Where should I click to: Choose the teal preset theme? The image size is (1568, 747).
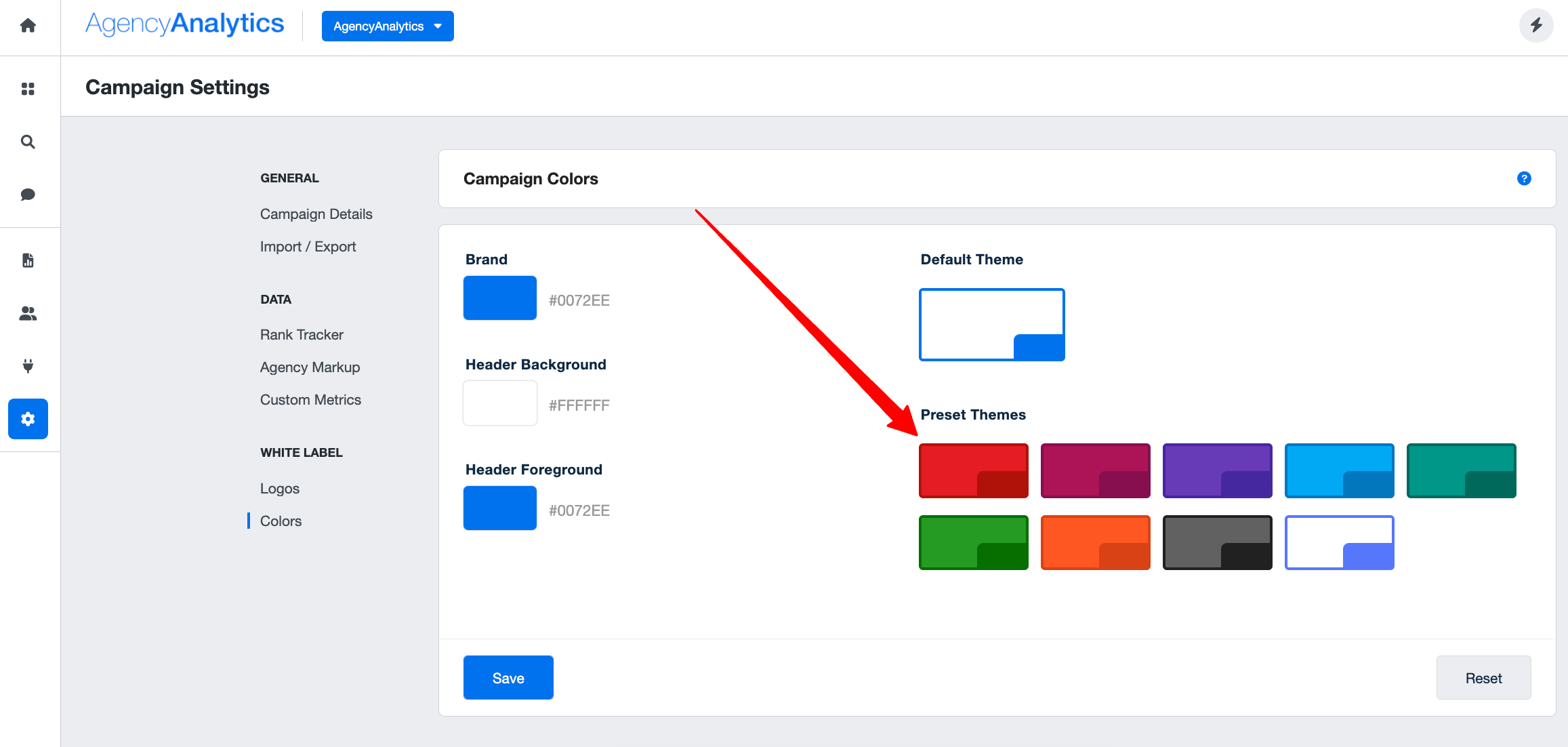tap(1462, 471)
